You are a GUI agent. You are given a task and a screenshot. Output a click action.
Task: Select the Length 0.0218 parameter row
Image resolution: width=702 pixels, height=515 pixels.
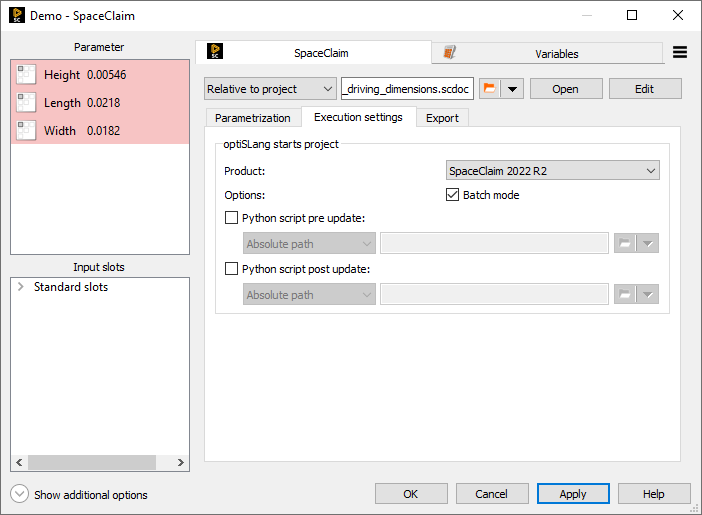tap(100, 103)
